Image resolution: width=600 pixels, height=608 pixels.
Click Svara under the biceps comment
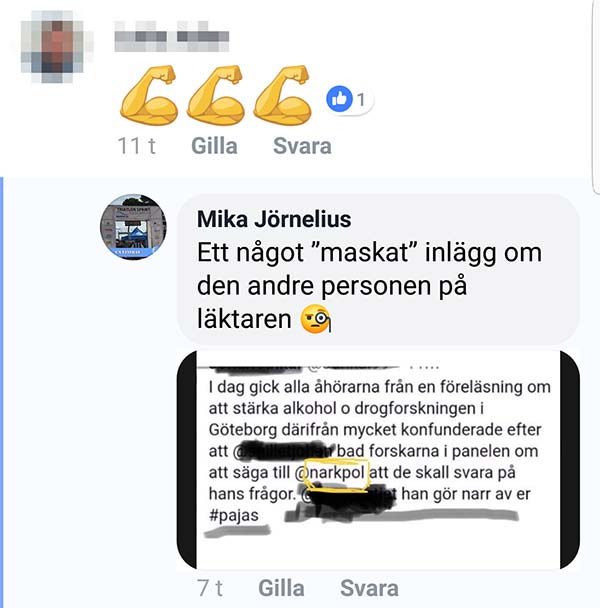tap(302, 146)
